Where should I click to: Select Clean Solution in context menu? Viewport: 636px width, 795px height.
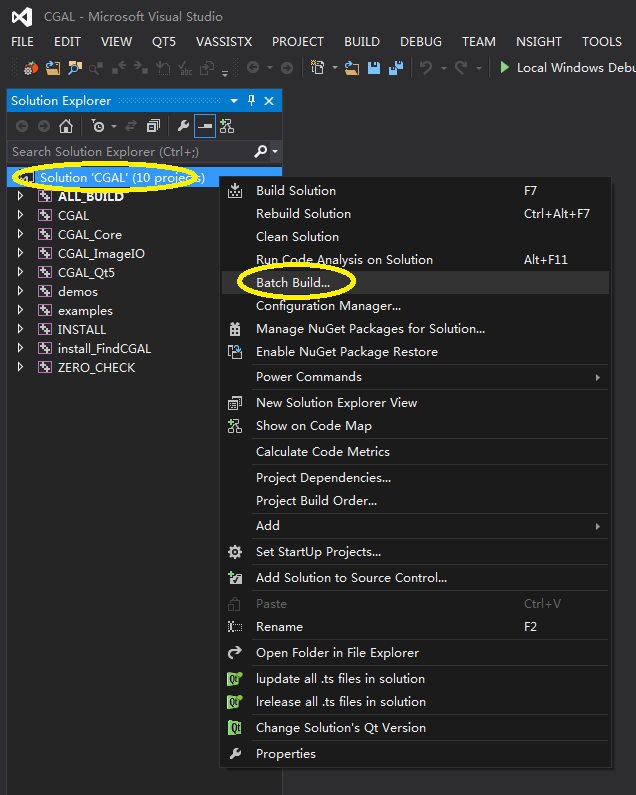(x=415, y=237)
